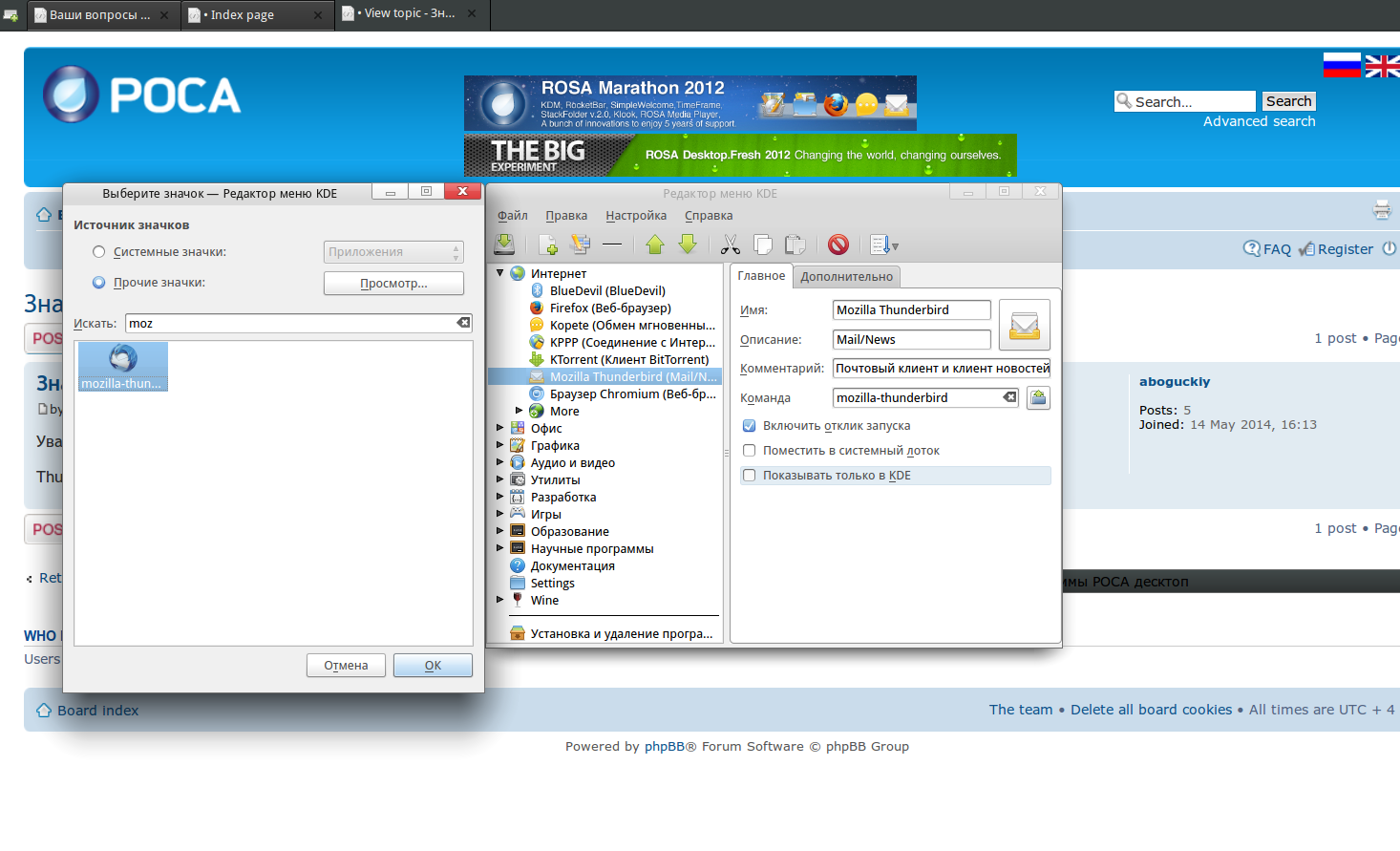Open the Настройка menu
Viewport: 1400px width, 851px height.
pos(636,216)
